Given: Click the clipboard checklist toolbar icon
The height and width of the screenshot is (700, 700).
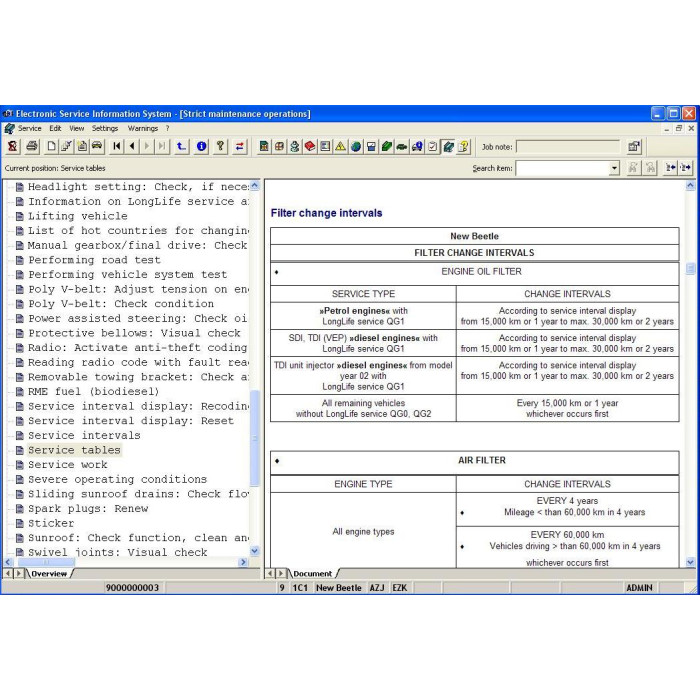Looking at the screenshot, I should 433,146.
